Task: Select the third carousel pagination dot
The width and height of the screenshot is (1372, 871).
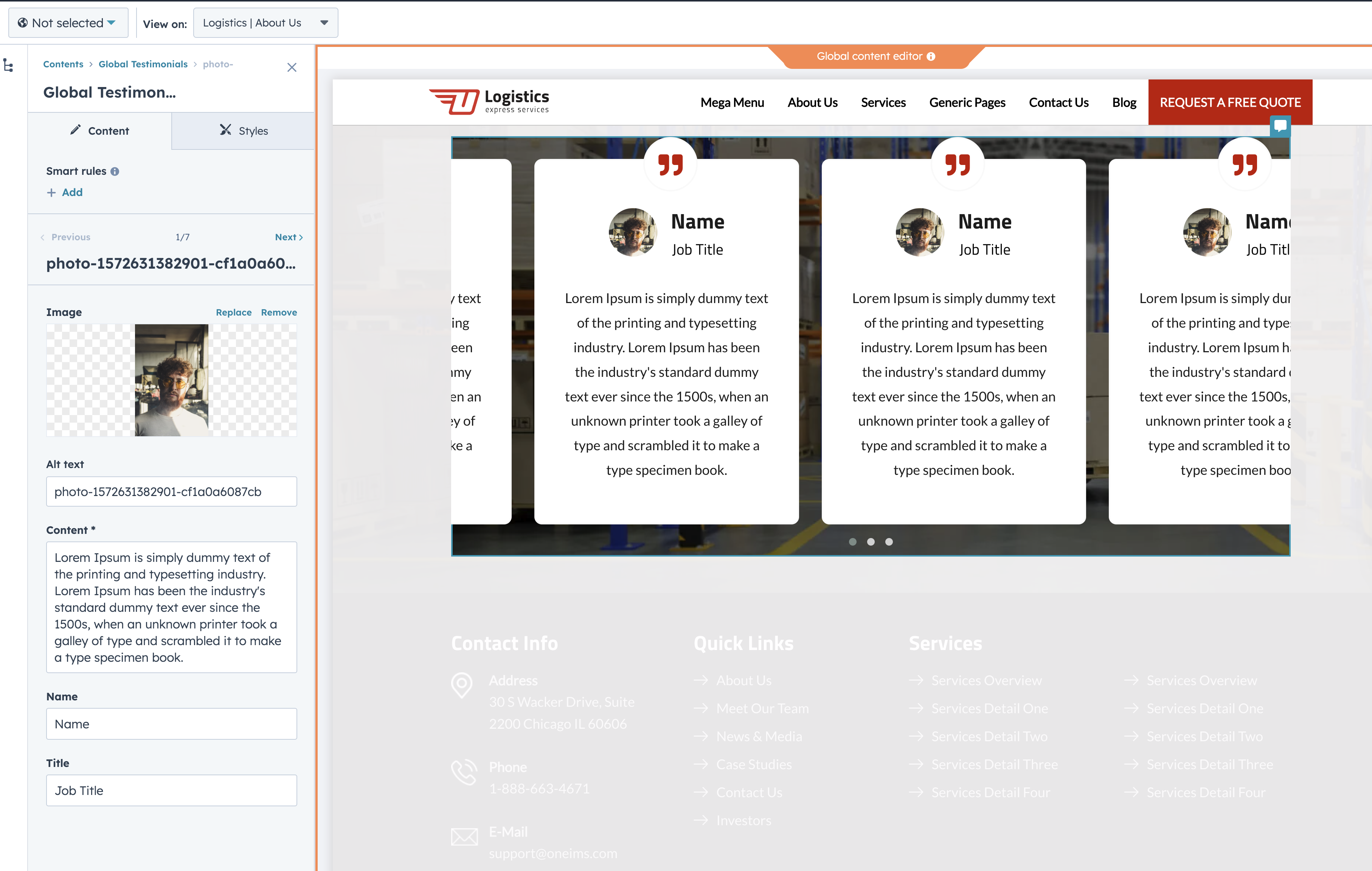Action: 889,541
